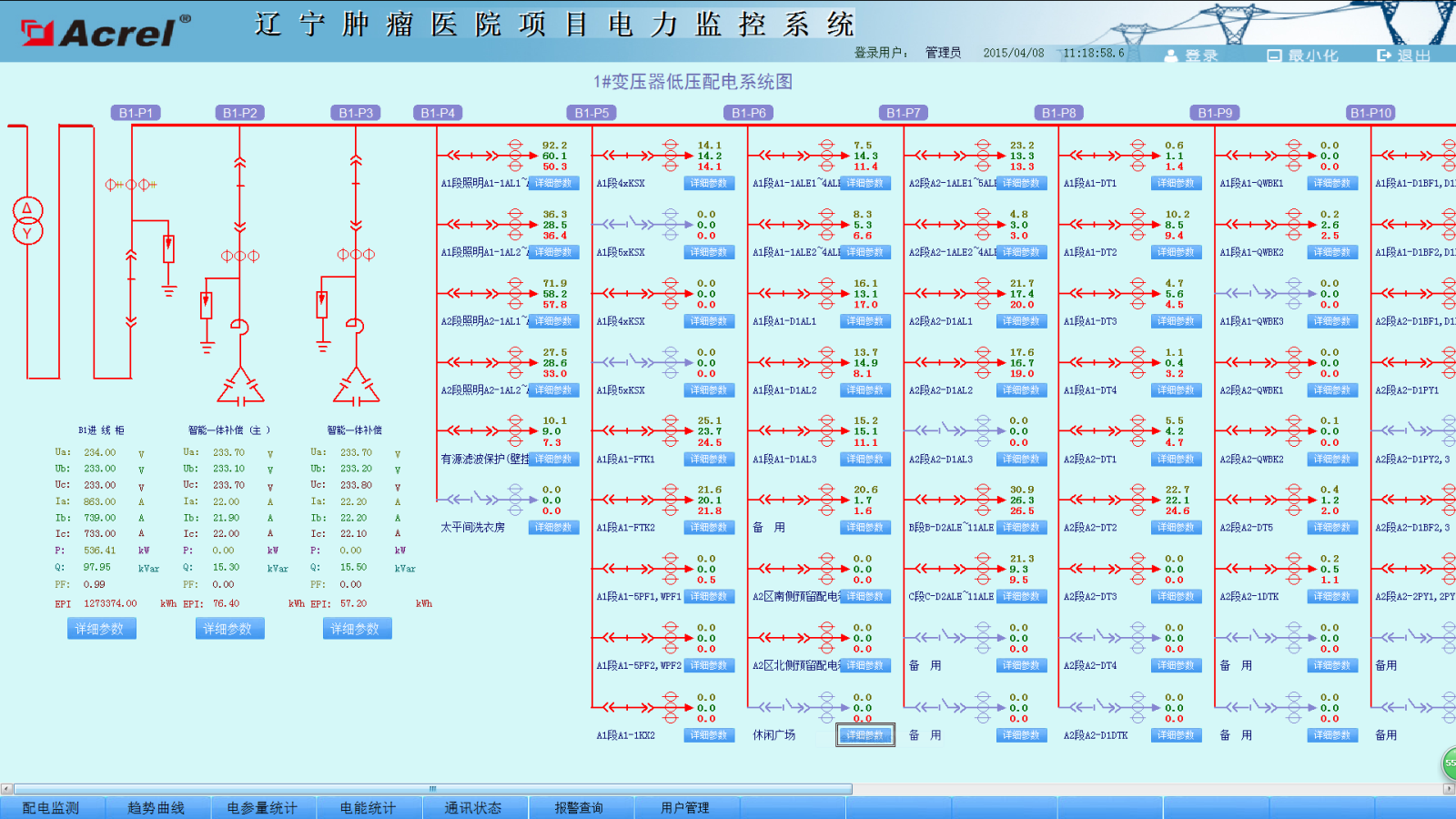
Task: Switch to the 趋势曲线 tab
Action: coord(157,808)
